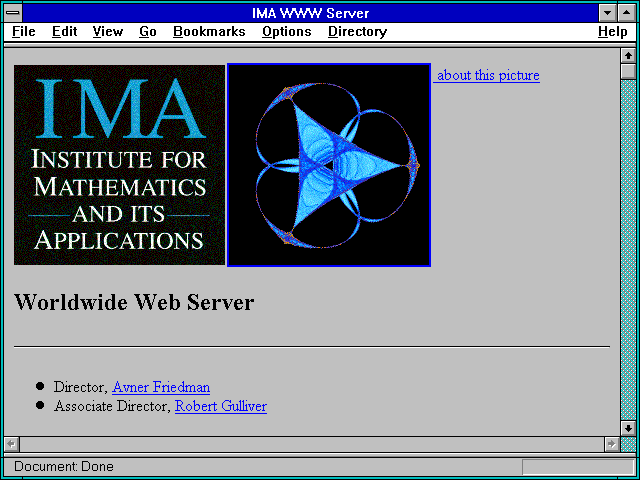Screen dimensions: 640x480
Task: Open the Go menu
Action: click(148, 31)
